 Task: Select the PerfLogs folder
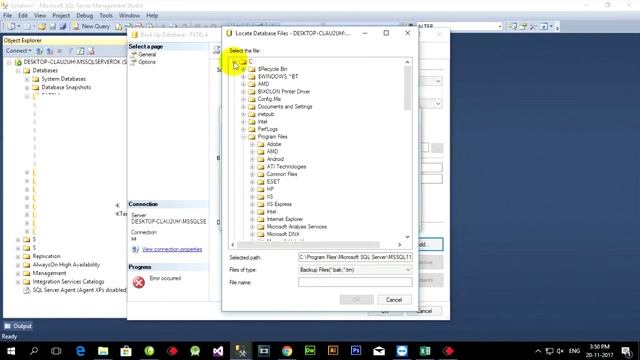(267, 129)
